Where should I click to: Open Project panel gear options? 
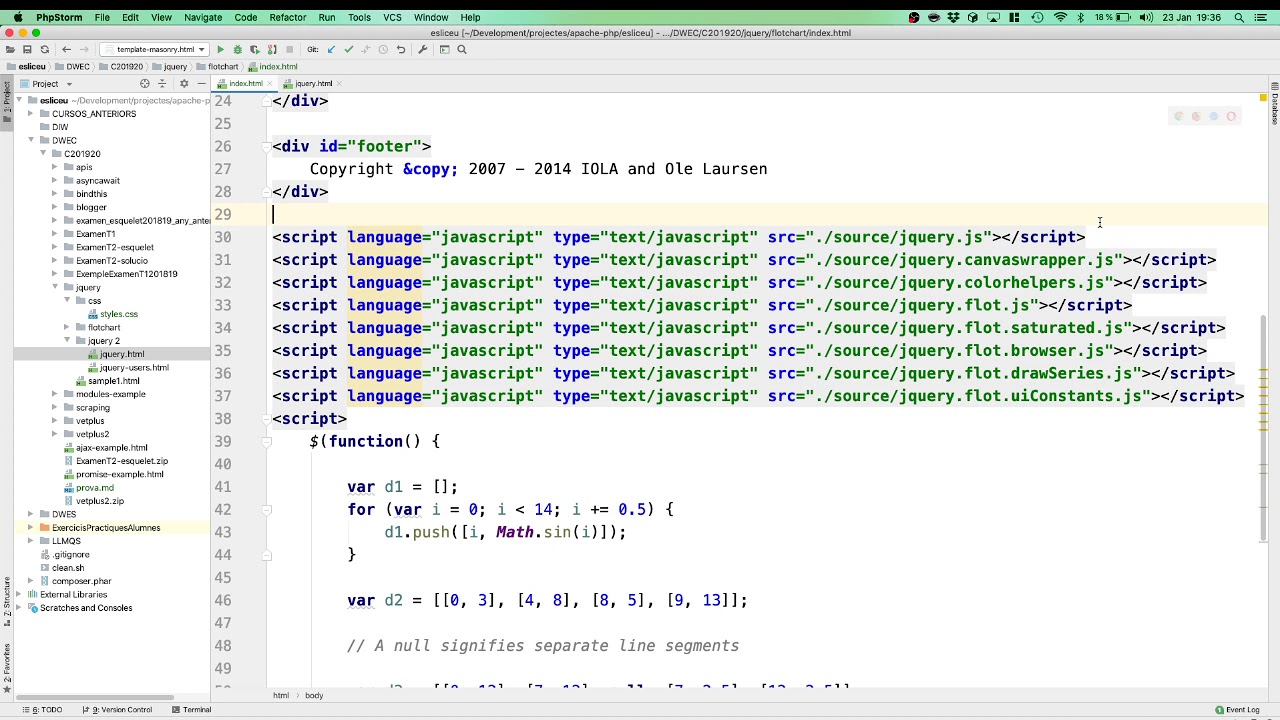[184, 84]
